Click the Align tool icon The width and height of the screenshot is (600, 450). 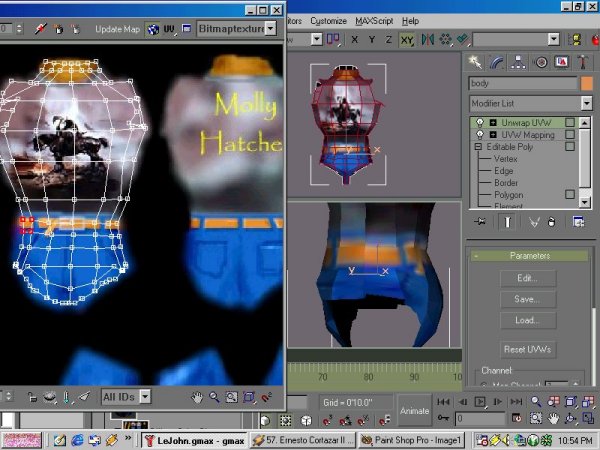pyautogui.click(x=463, y=39)
